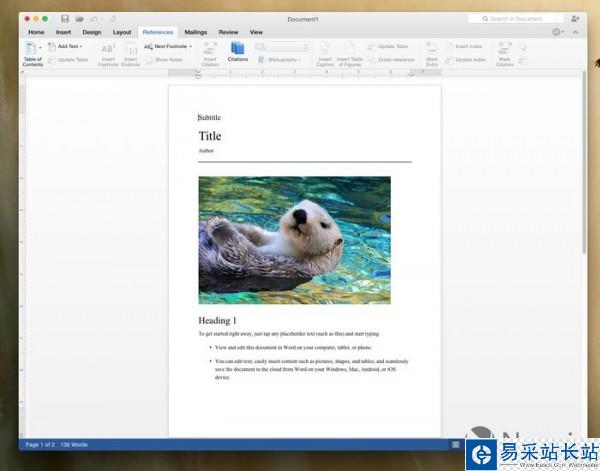Click the Open folder icon in title bar

click(x=79, y=19)
